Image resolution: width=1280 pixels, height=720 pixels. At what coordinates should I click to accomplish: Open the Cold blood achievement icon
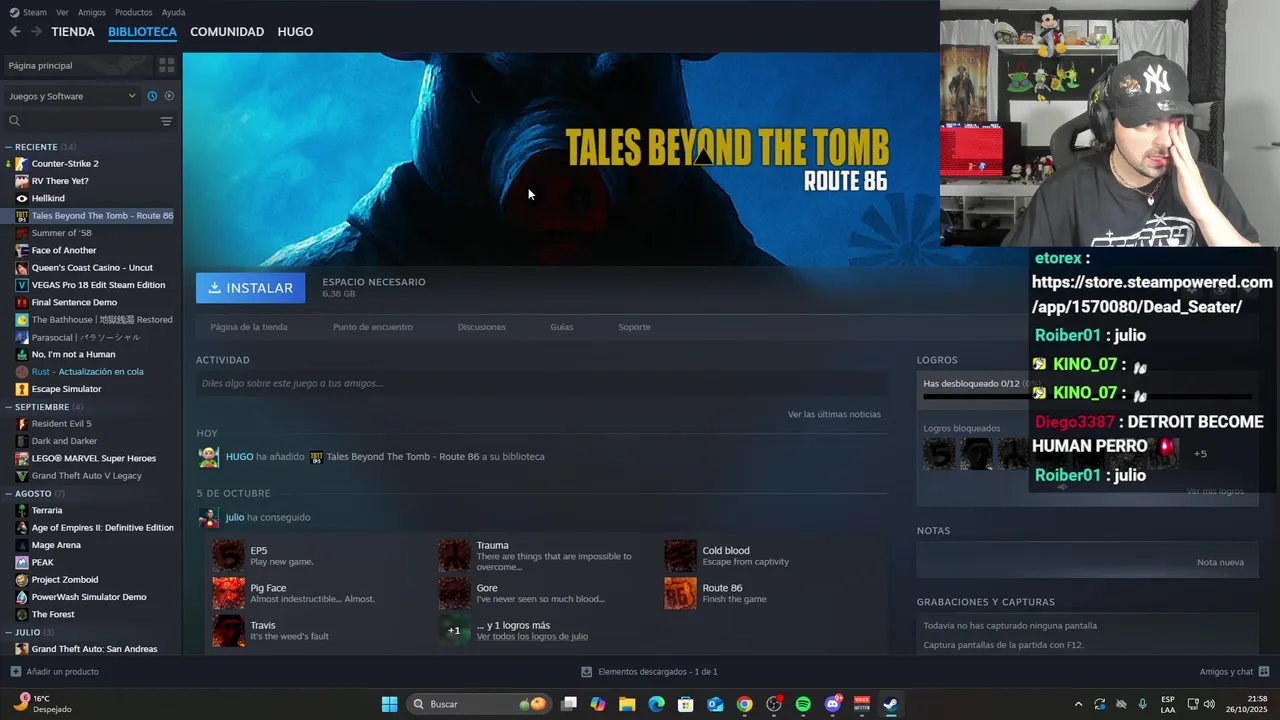pyautogui.click(x=680, y=556)
